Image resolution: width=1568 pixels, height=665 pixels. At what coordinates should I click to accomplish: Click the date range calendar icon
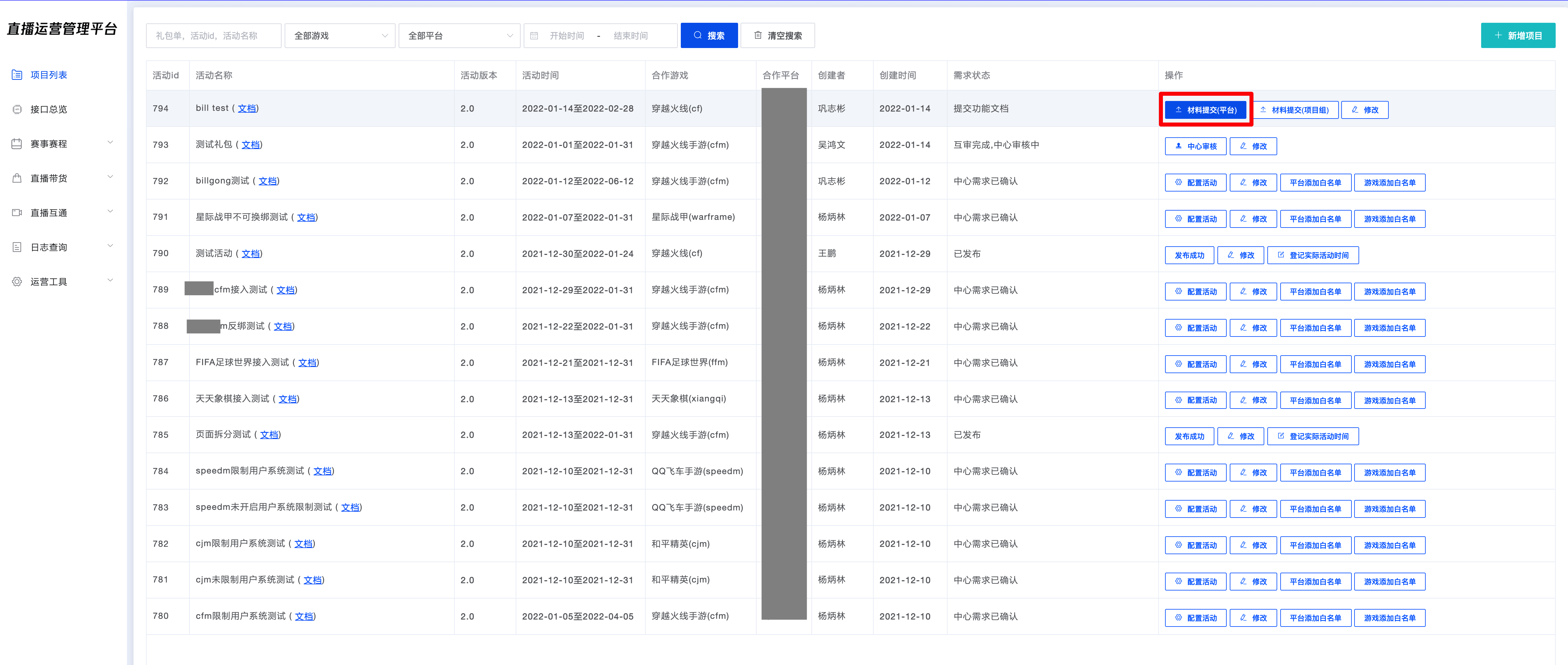(534, 36)
